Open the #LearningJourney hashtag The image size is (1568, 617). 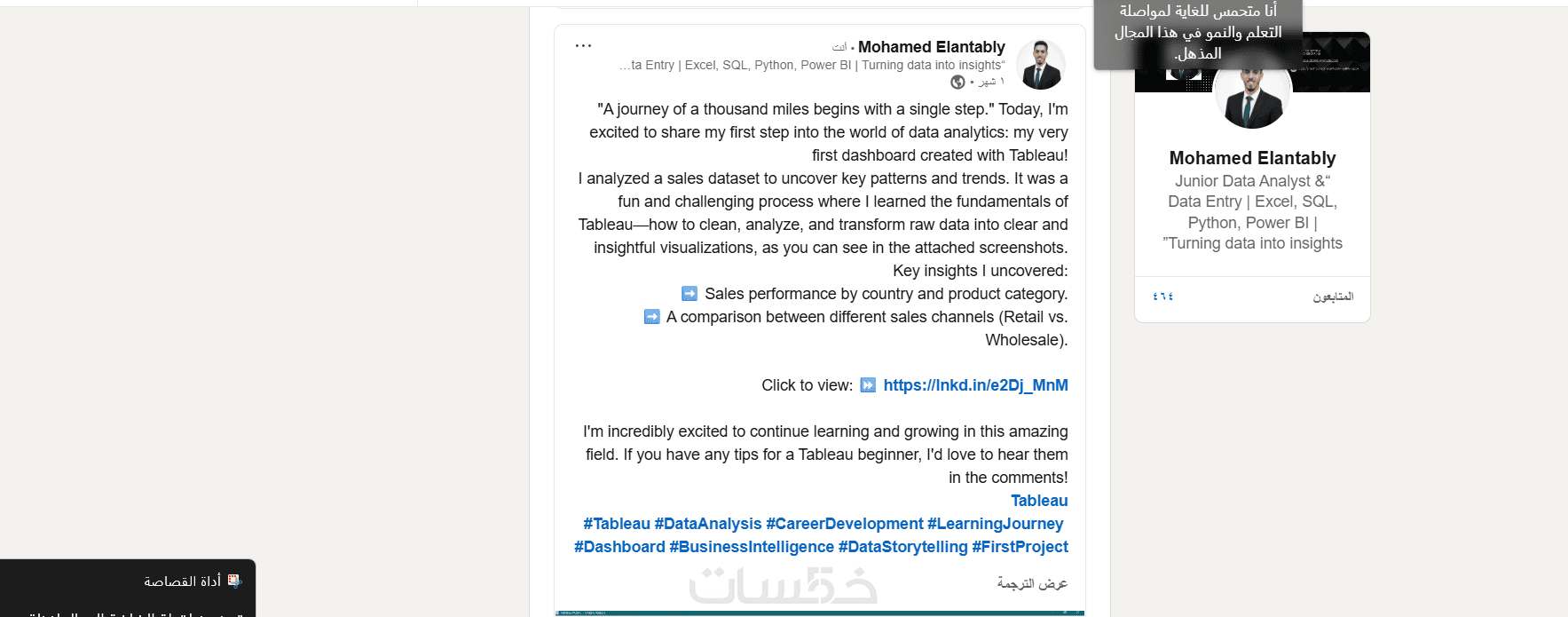coord(995,524)
